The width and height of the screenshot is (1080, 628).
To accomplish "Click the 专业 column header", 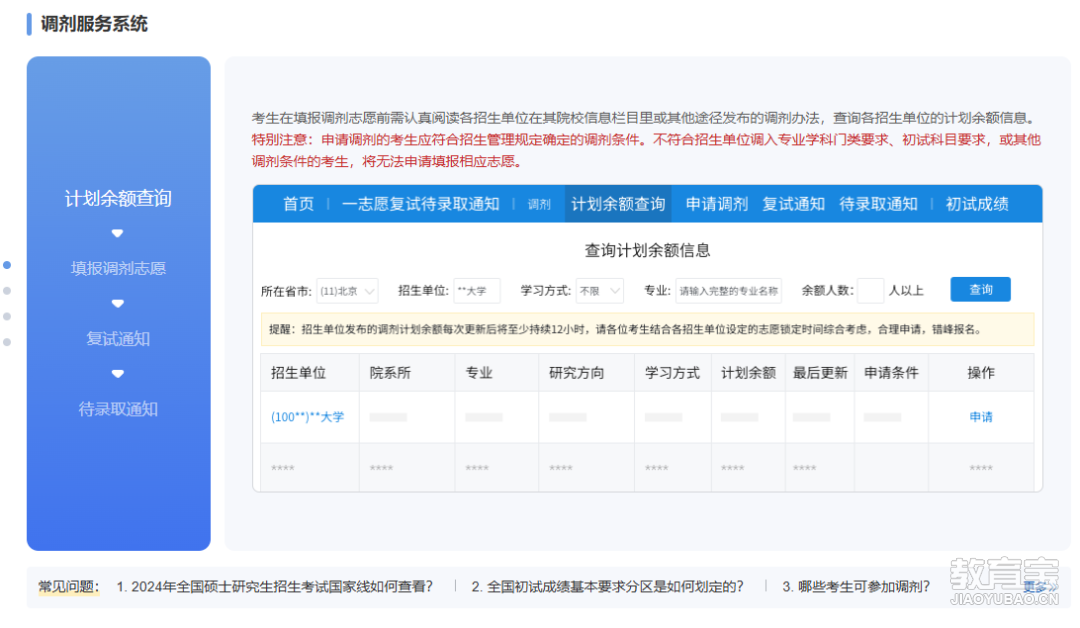I will (x=479, y=373).
